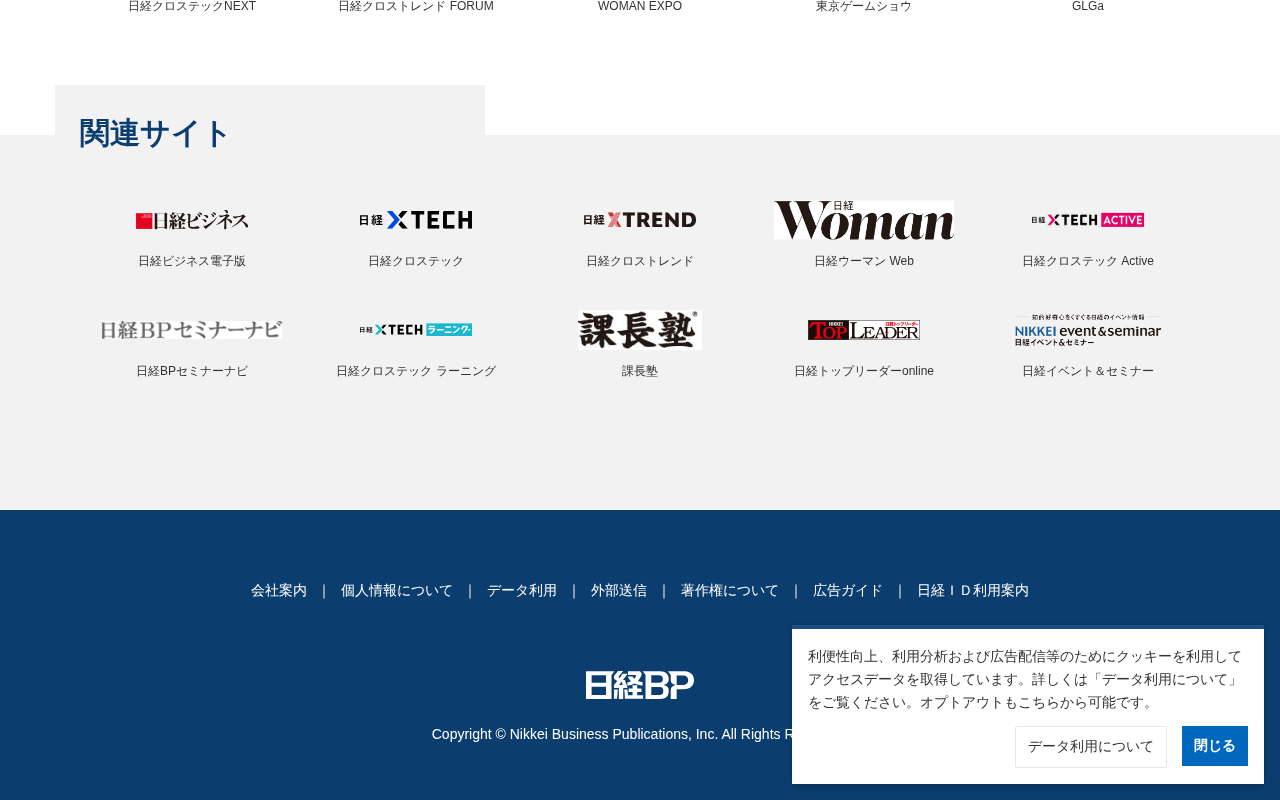The width and height of the screenshot is (1280, 800).
Task: Open 著作権について in the footer
Action: [730, 590]
